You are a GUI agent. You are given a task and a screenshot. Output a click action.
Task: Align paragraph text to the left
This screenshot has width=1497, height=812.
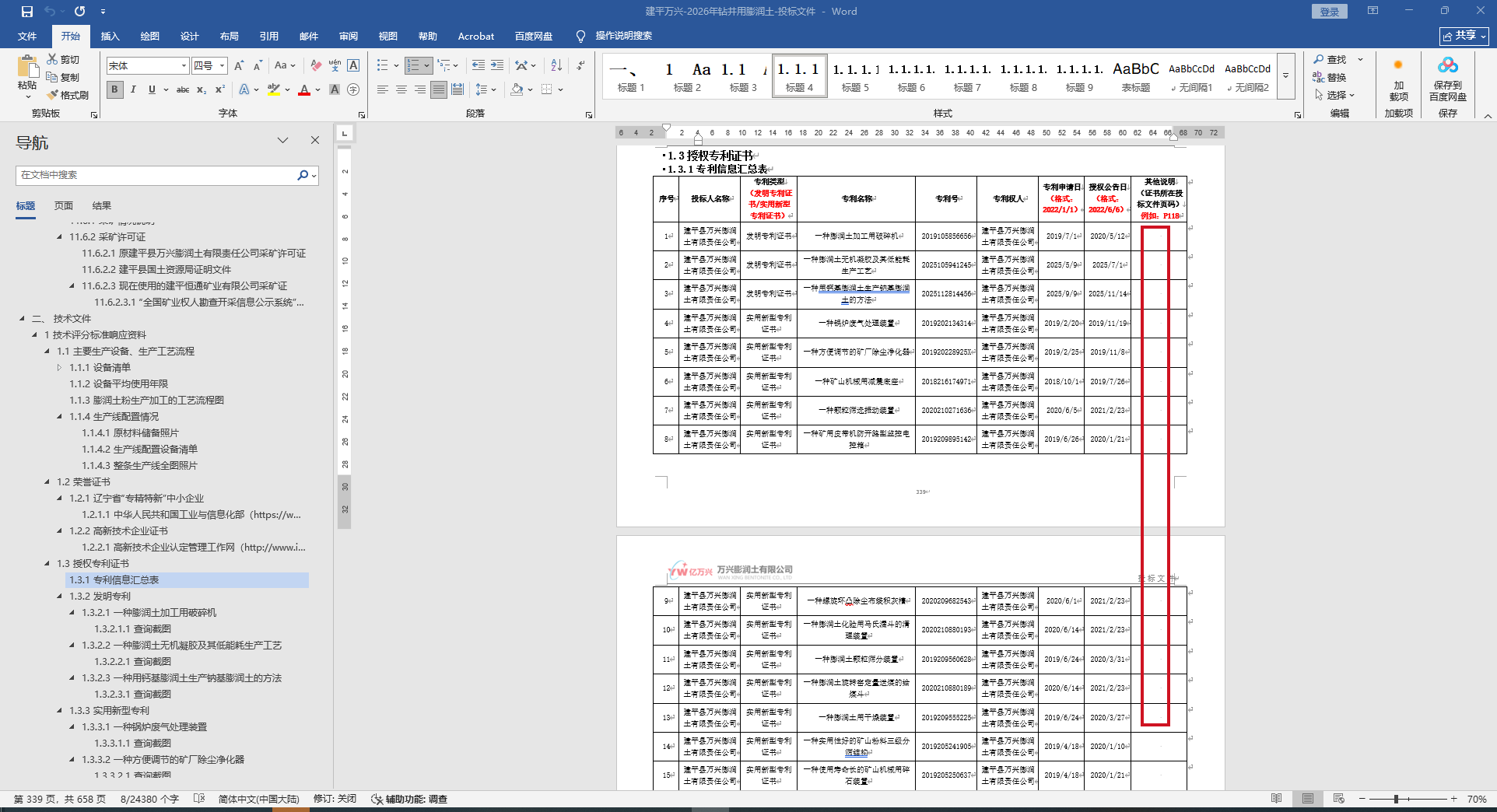pos(383,89)
